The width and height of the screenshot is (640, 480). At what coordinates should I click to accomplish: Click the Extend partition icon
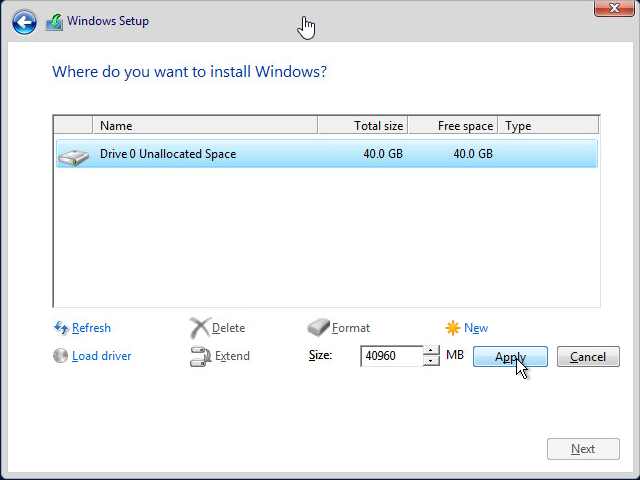[200, 356]
